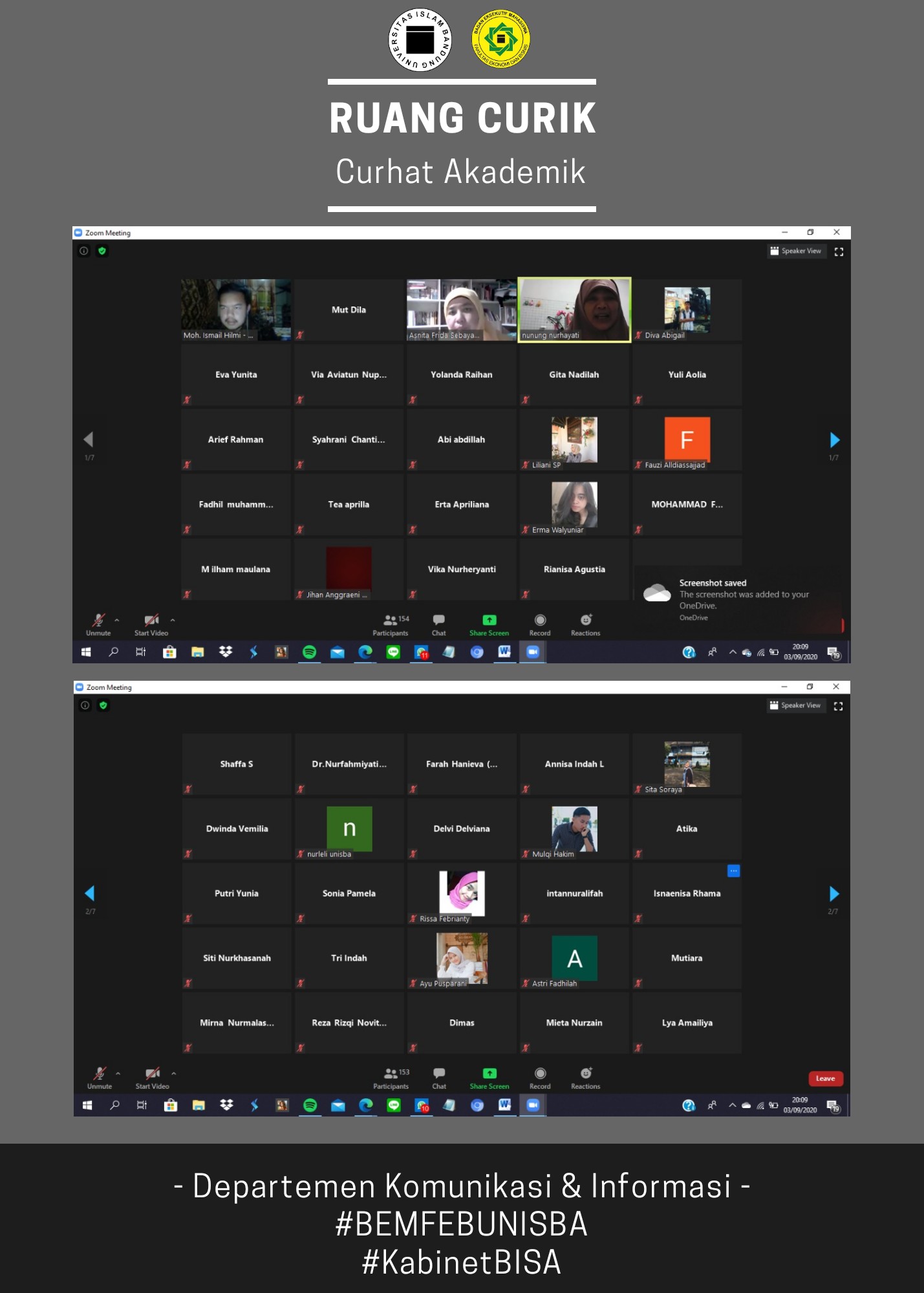Click Record in the bottom Zoom window
Image resolution: width=924 pixels, height=1293 pixels.
pyautogui.click(x=540, y=1078)
